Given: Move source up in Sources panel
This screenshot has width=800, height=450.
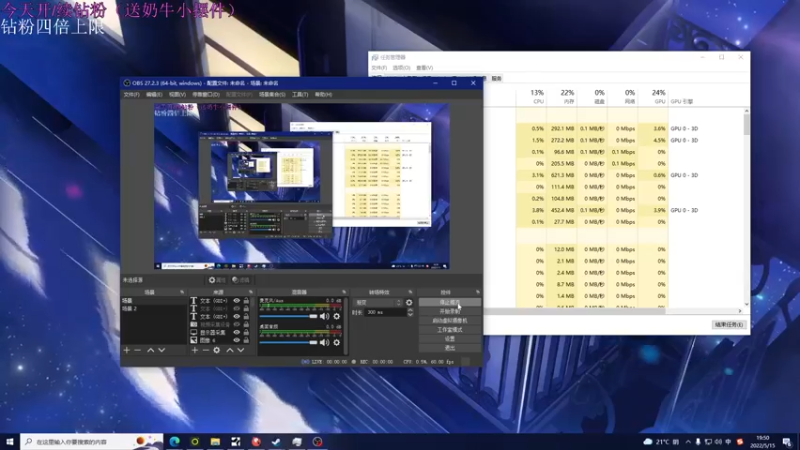Looking at the screenshot, I should [230, 350].
